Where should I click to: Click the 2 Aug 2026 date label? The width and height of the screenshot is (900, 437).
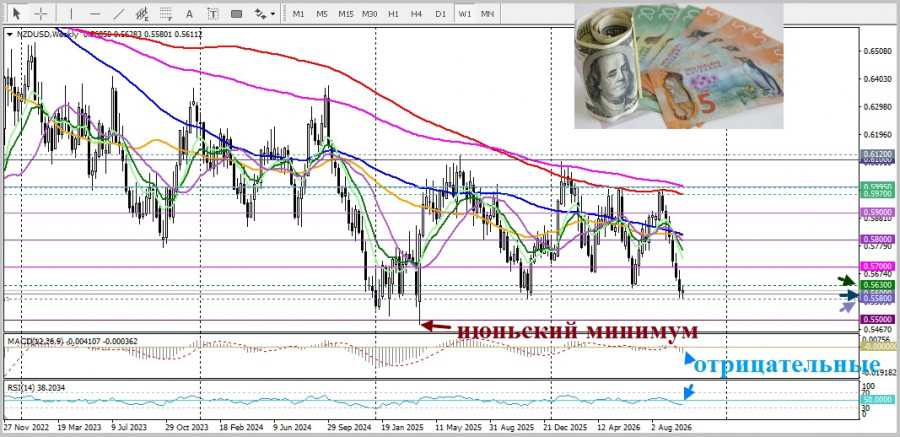[672, 428]
